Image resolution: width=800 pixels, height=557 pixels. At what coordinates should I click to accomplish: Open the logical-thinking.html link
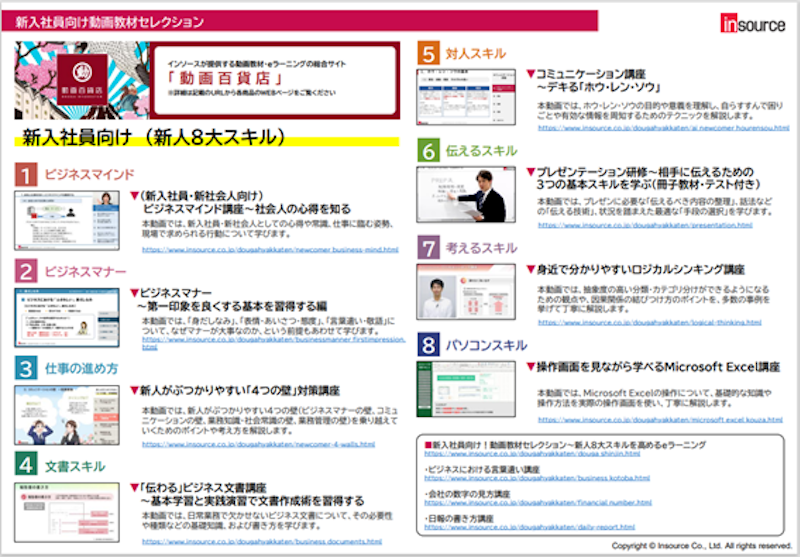pyautogui.click(x=649, y=322)
